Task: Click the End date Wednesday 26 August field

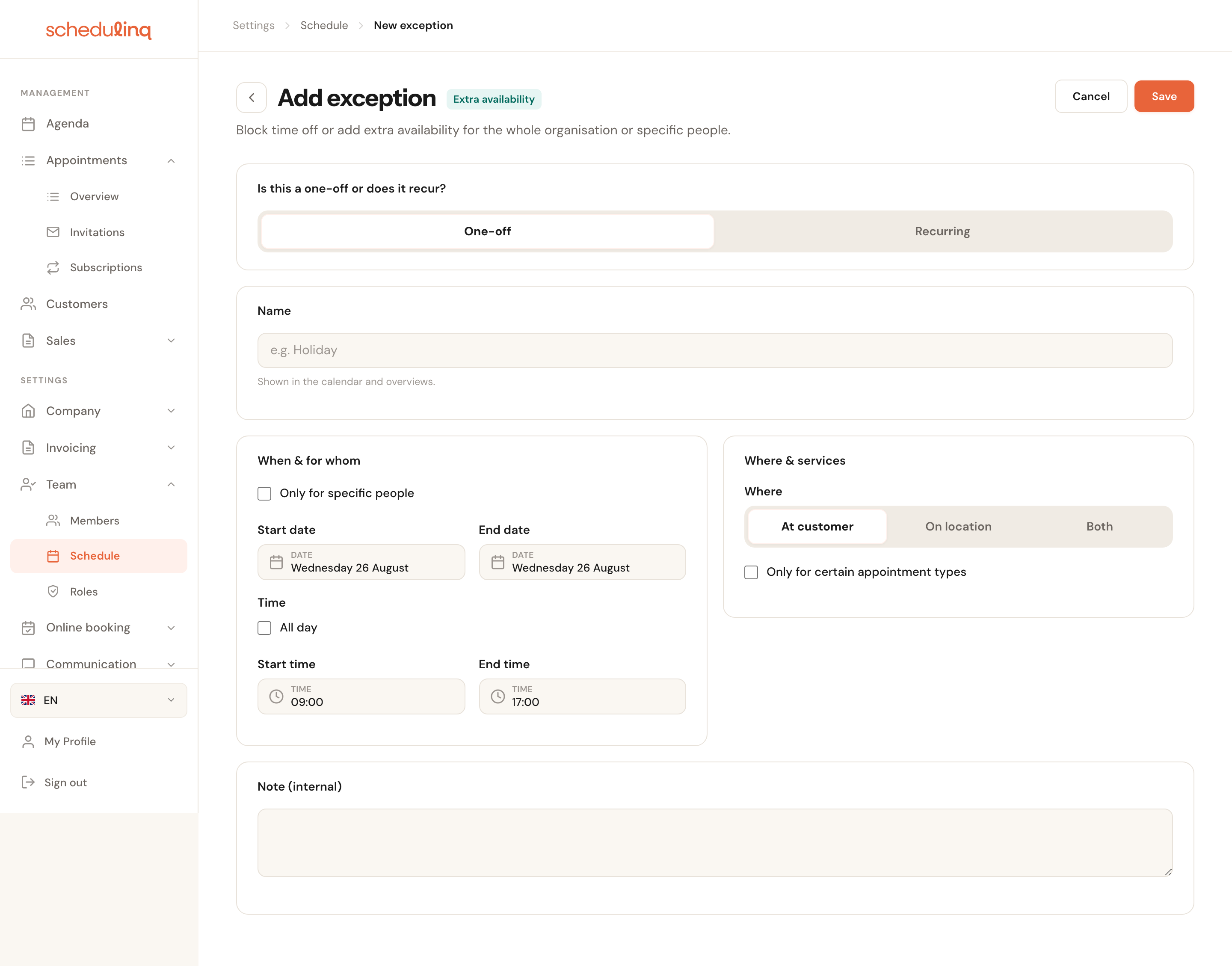Action: point(582,562)
